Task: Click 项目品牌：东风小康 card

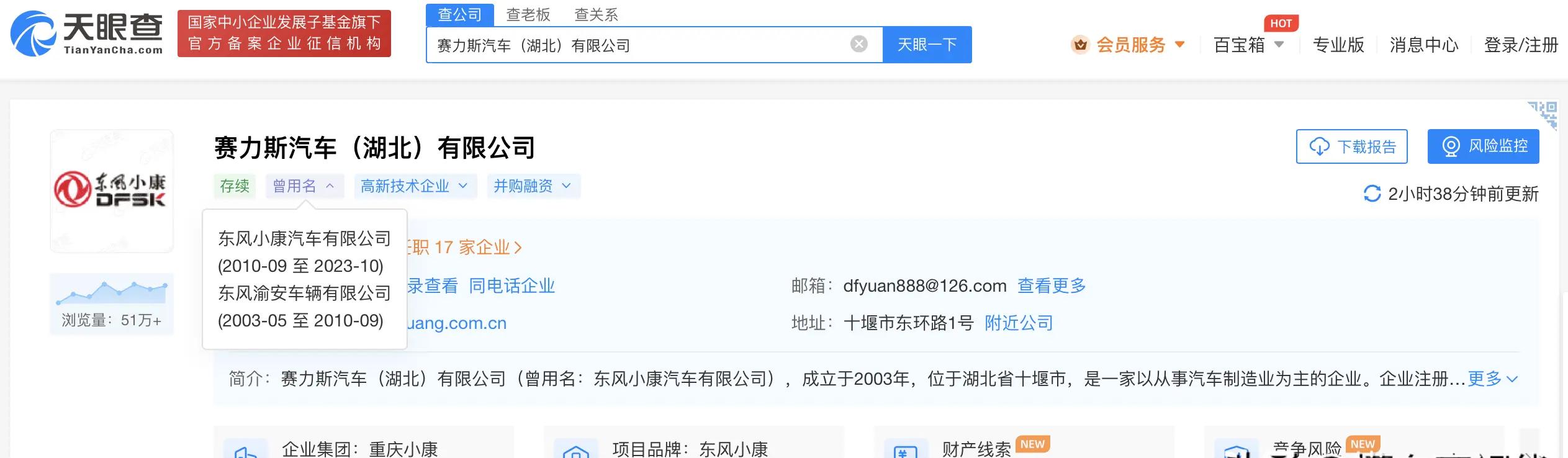Action: point(694,442)
